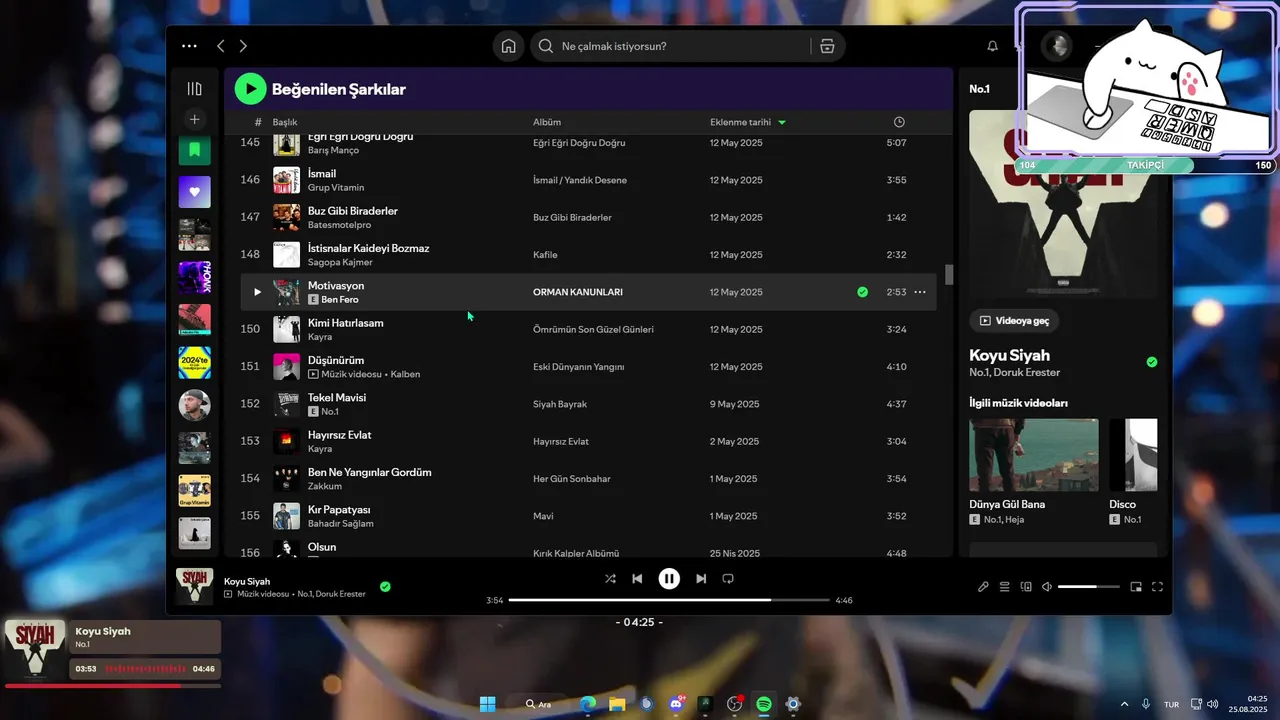The width and height of the screenshot is (1280, 720).
Task: Open more options for the Motivasyon row
Action: click(x=920, y=292)
